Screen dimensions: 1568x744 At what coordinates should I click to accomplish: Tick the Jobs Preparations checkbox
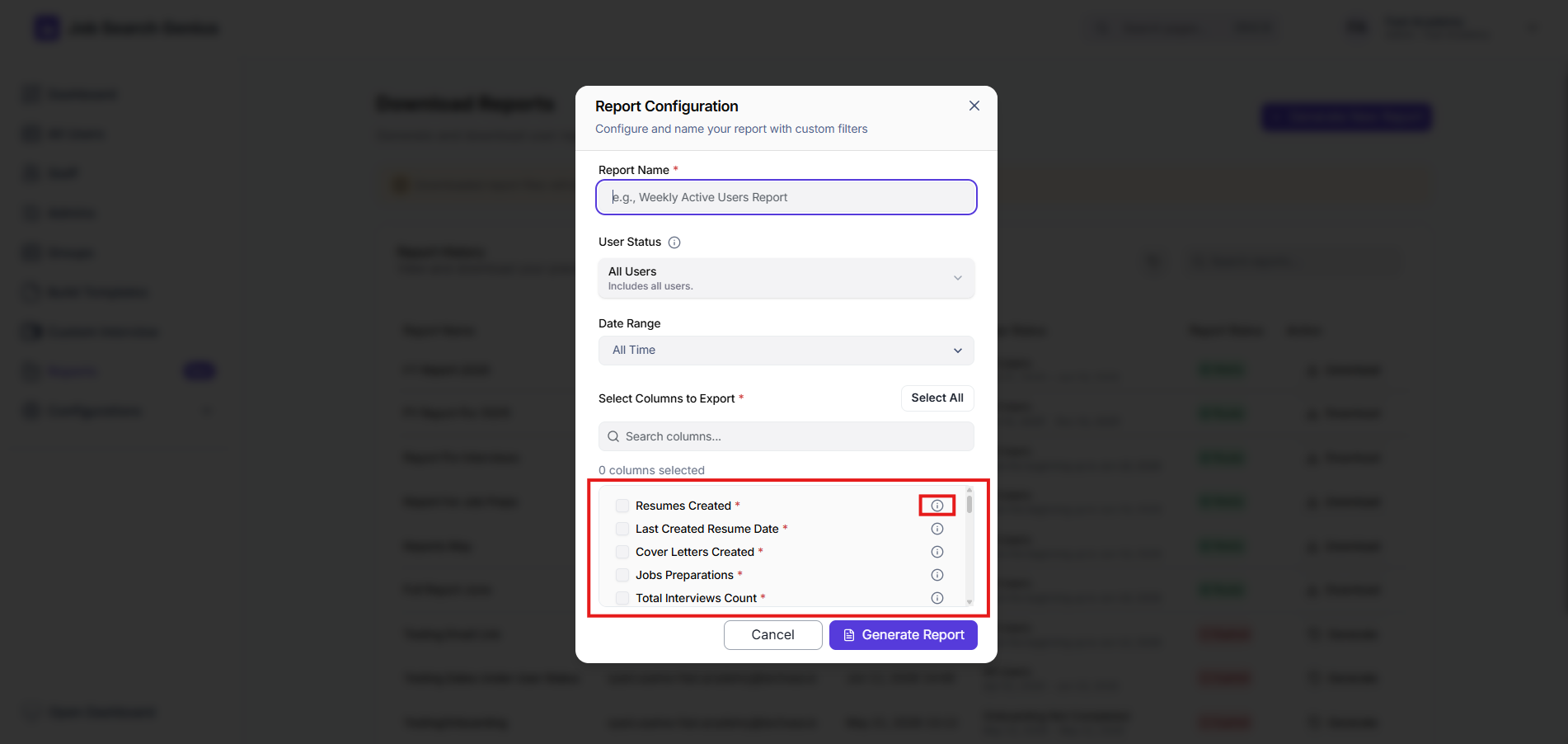[x=622, y=575]
